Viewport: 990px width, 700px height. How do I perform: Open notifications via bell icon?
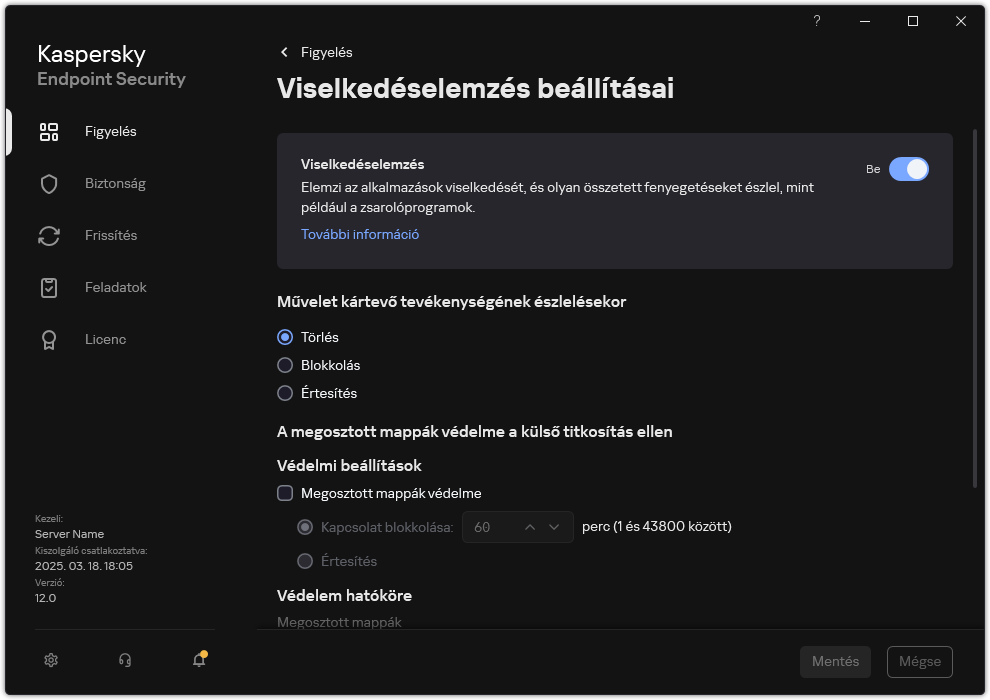pos(198,661)
